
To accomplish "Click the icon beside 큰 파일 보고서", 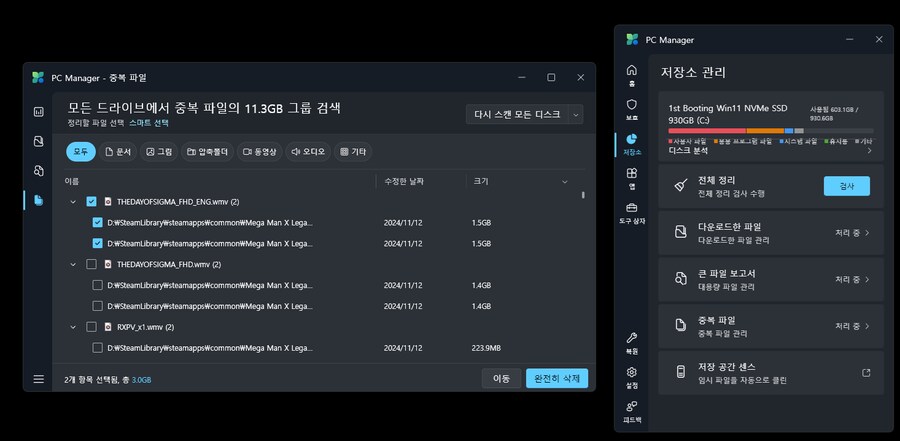I will (x=681, y=279).
